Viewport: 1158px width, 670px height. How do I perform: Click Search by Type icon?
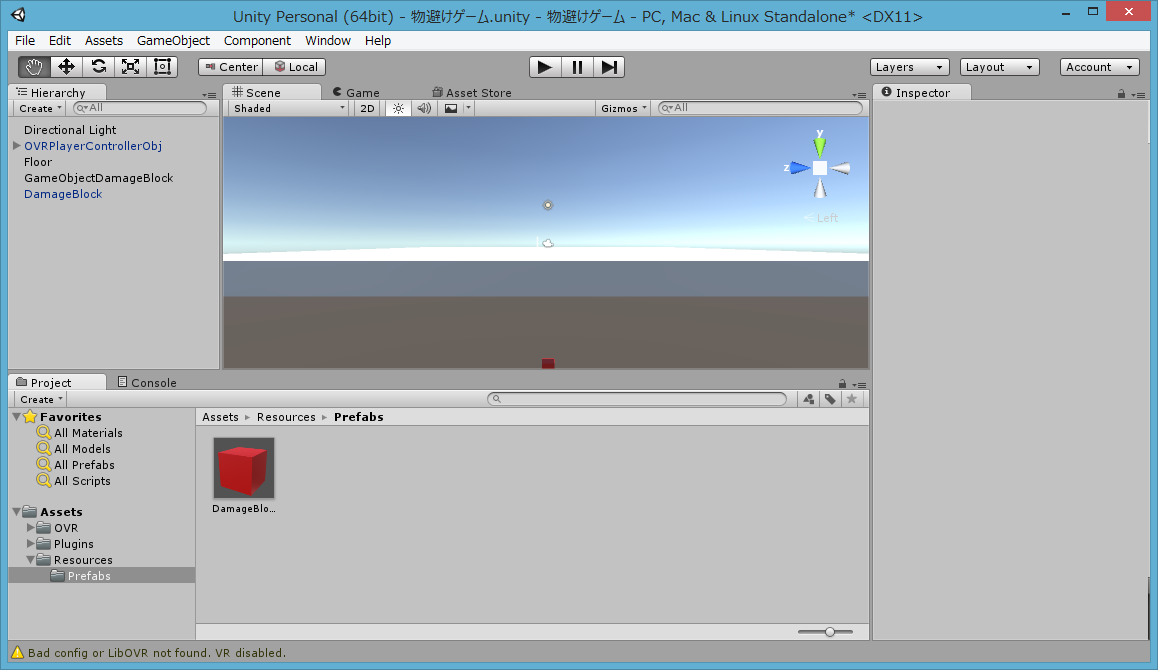click(x=809, y=399)
